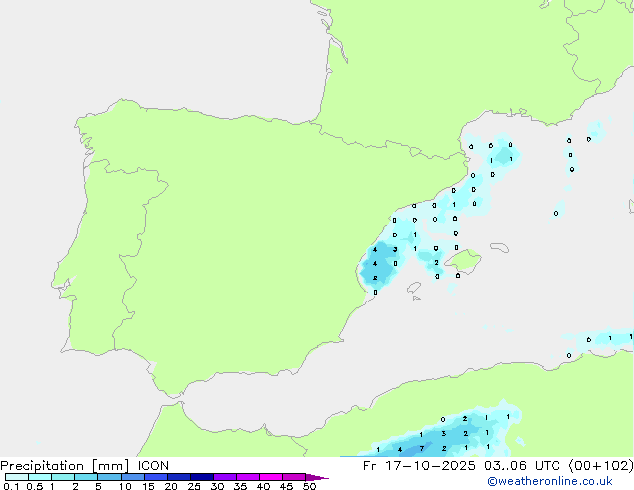This screenshot has width=634, height=490.
Task: Click the "7" precipitation value over Algeria
Action: point(422,448)
